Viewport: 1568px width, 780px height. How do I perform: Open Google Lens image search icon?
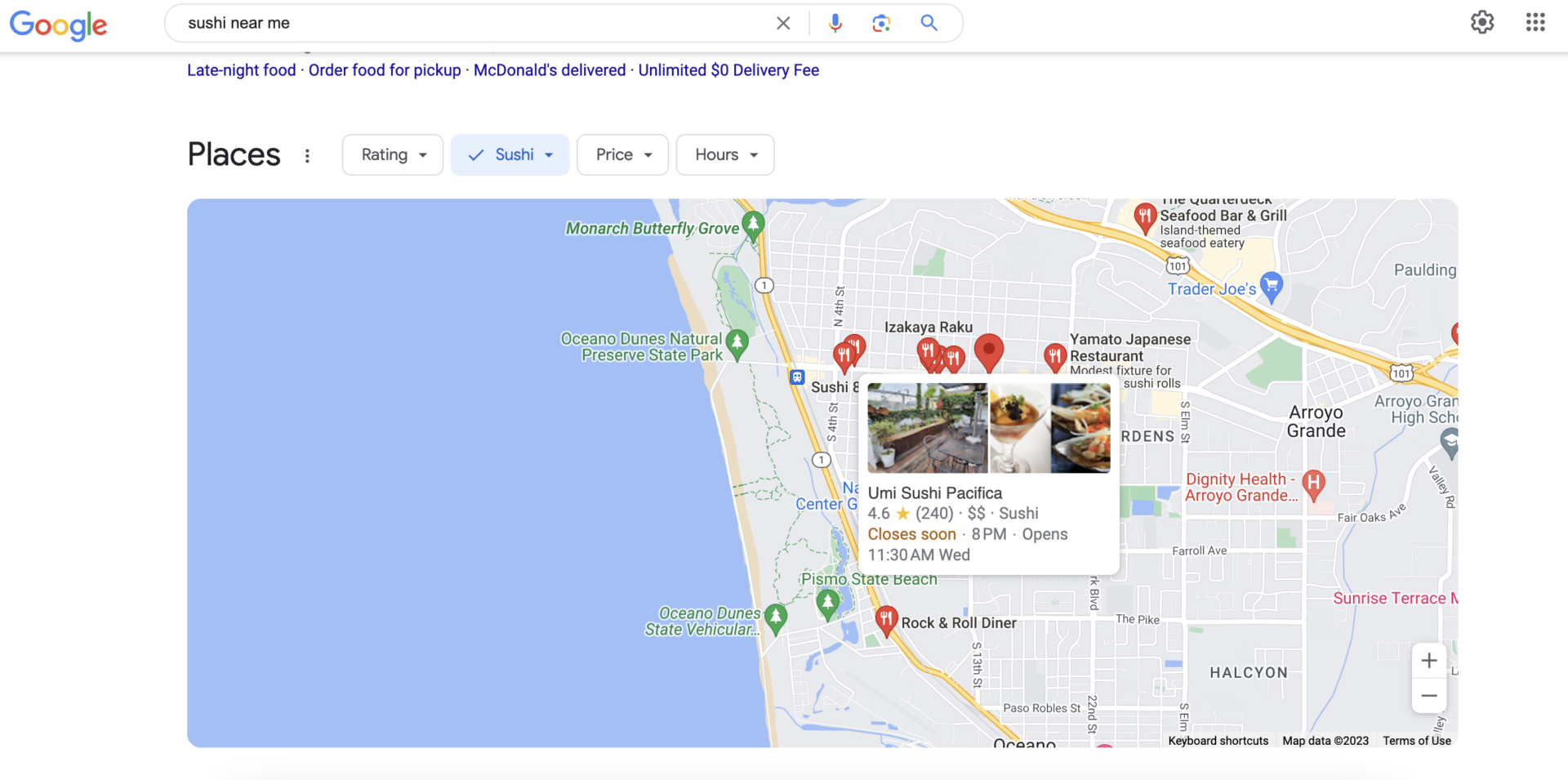[881, 23]
